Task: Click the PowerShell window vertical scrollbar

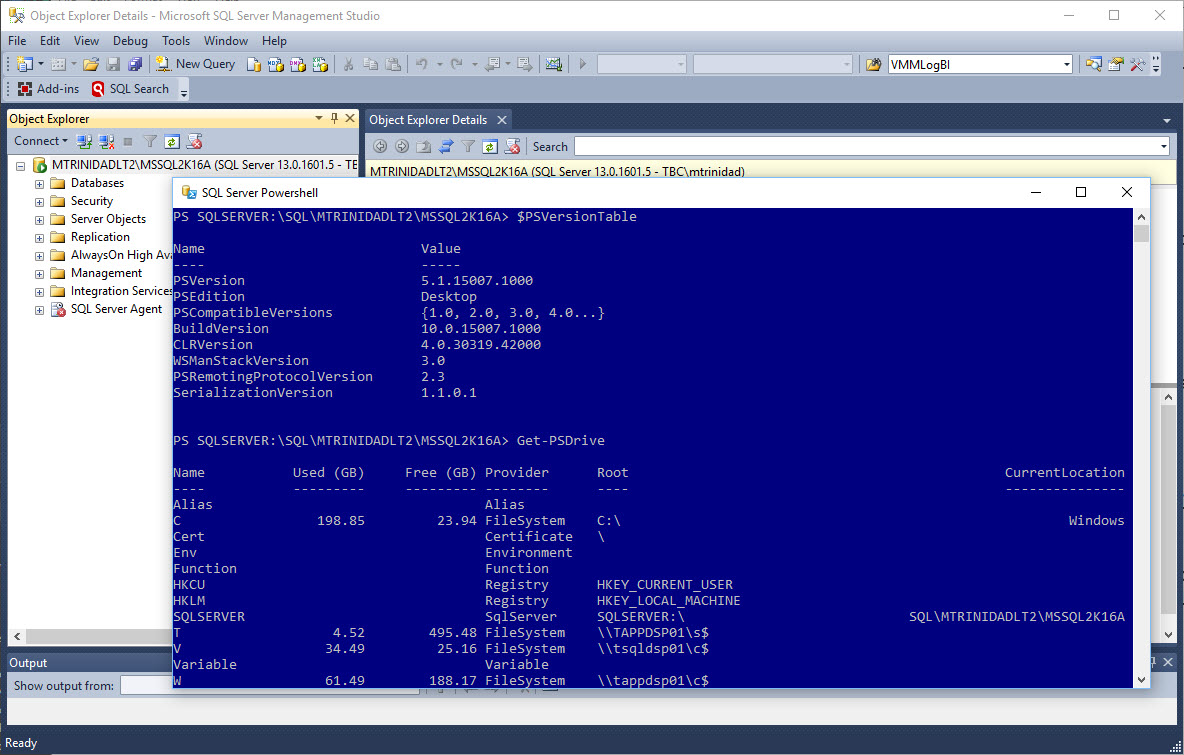Action: (1141, 448)
